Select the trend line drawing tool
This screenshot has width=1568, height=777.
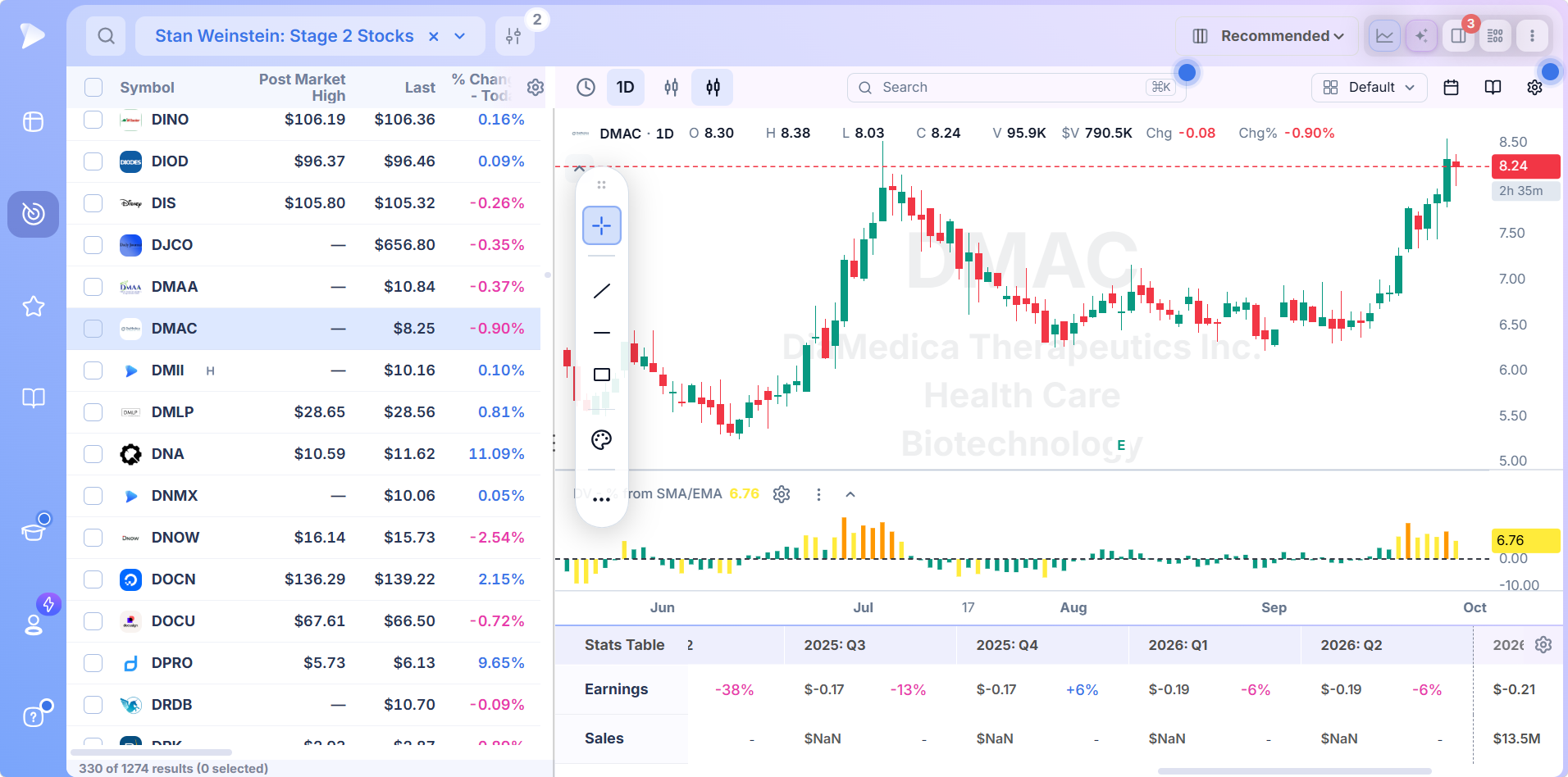[601, 291]
